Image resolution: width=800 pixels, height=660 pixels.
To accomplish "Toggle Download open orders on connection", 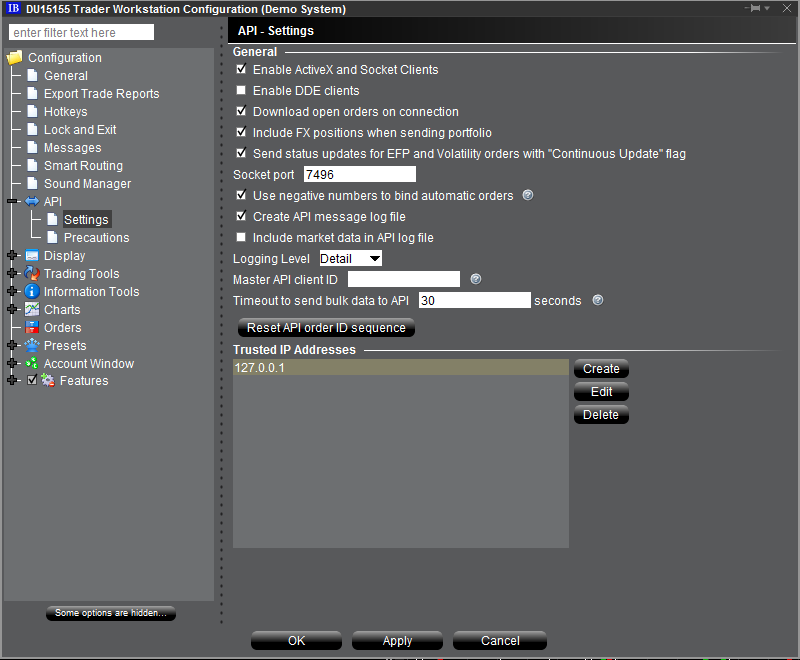I will point(241,111).
